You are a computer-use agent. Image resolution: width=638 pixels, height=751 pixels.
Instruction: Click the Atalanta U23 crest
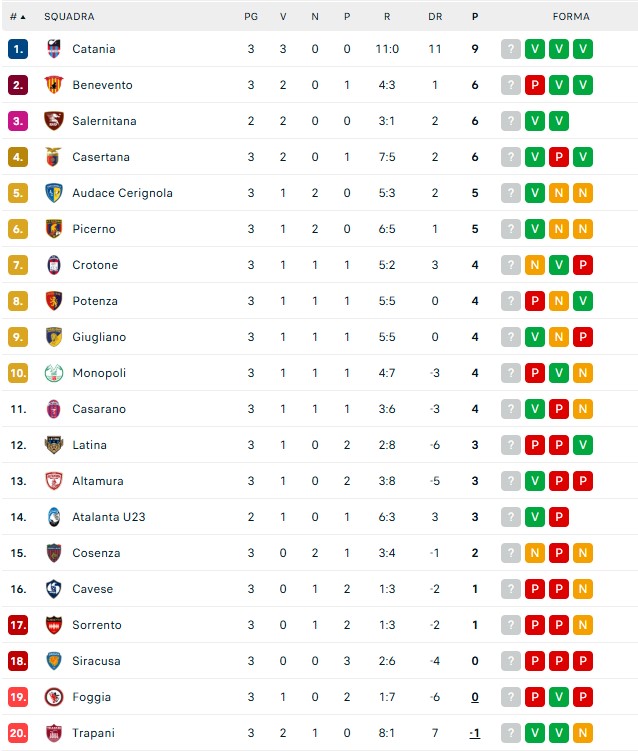coord(54,517)
